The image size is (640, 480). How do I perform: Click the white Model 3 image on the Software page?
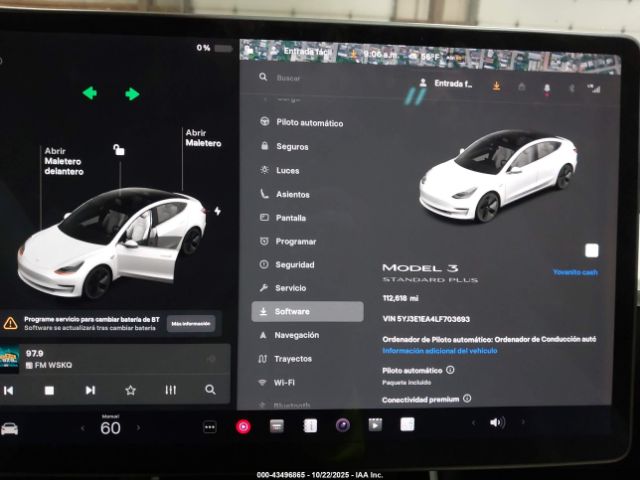pos(498,176)
